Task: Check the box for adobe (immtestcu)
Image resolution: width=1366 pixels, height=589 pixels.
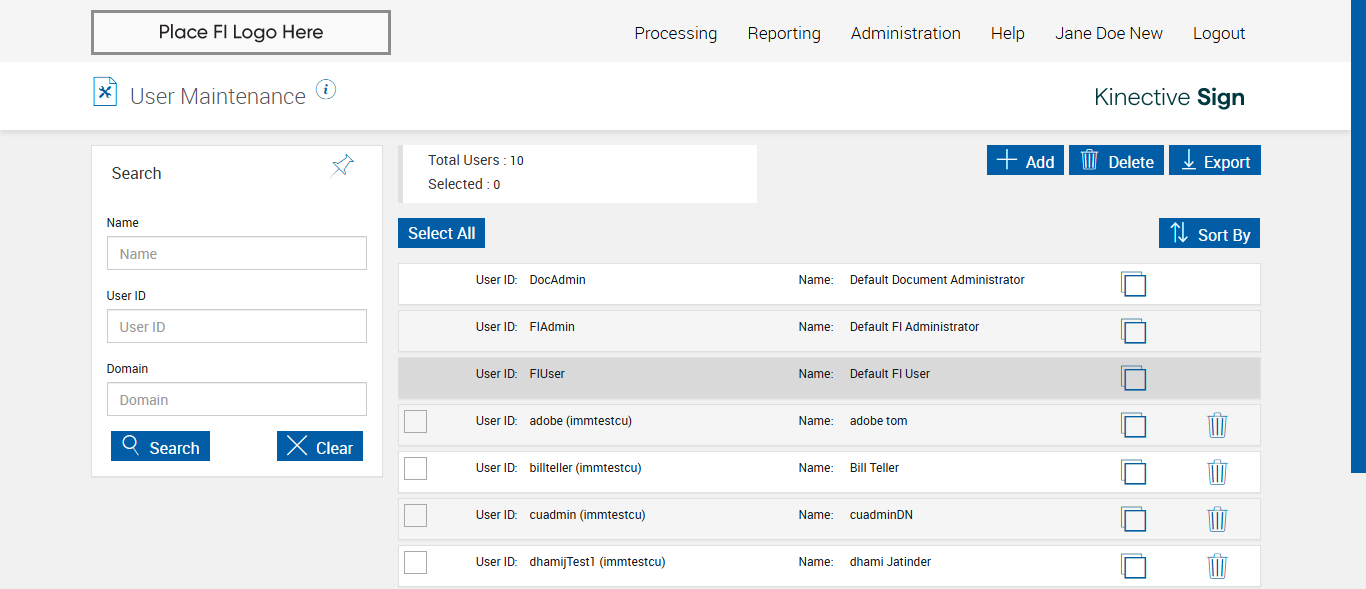Action: pos(415,422)
